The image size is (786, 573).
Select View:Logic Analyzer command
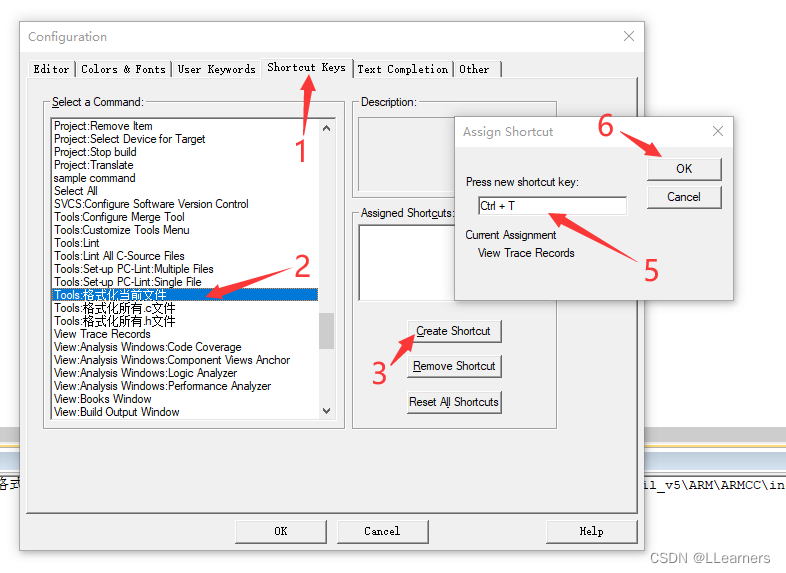pos(145,373)
